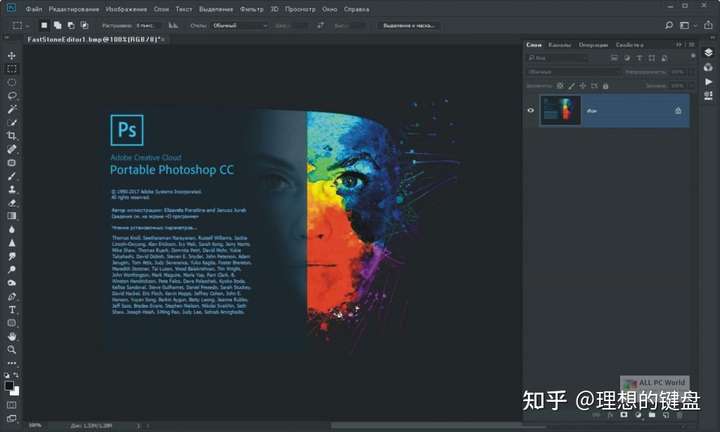Select the Eraser tool
Image resolution: width=720 pixels, height=432 pixels.
[12, 202]
